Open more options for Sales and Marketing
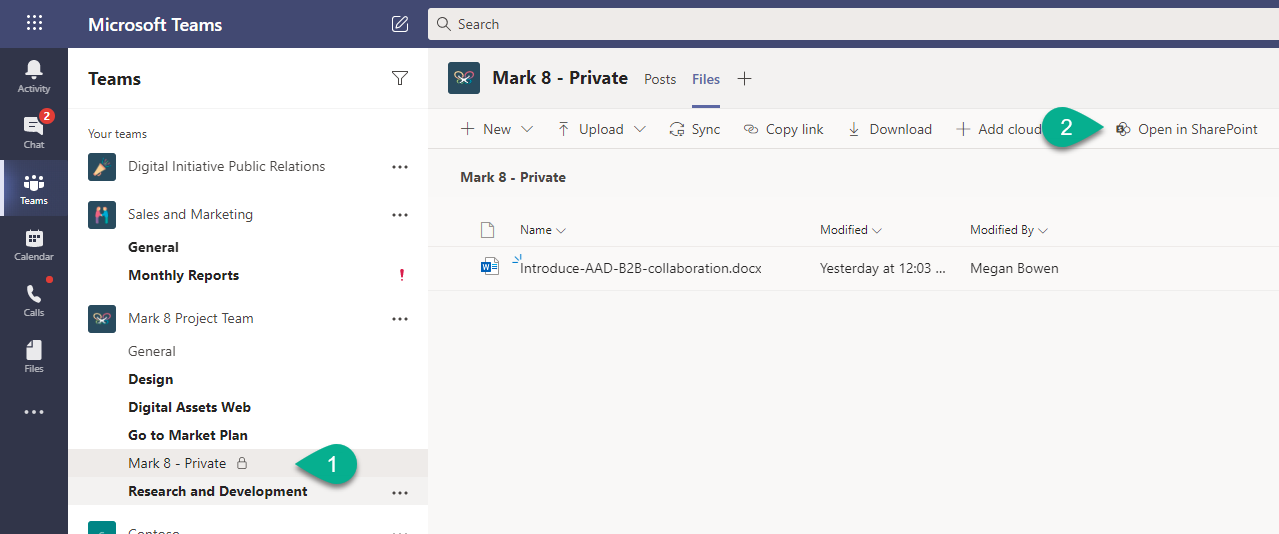The width and height of the screenshot is (1279, 534). pyautogui.click(x=400, y=215)
